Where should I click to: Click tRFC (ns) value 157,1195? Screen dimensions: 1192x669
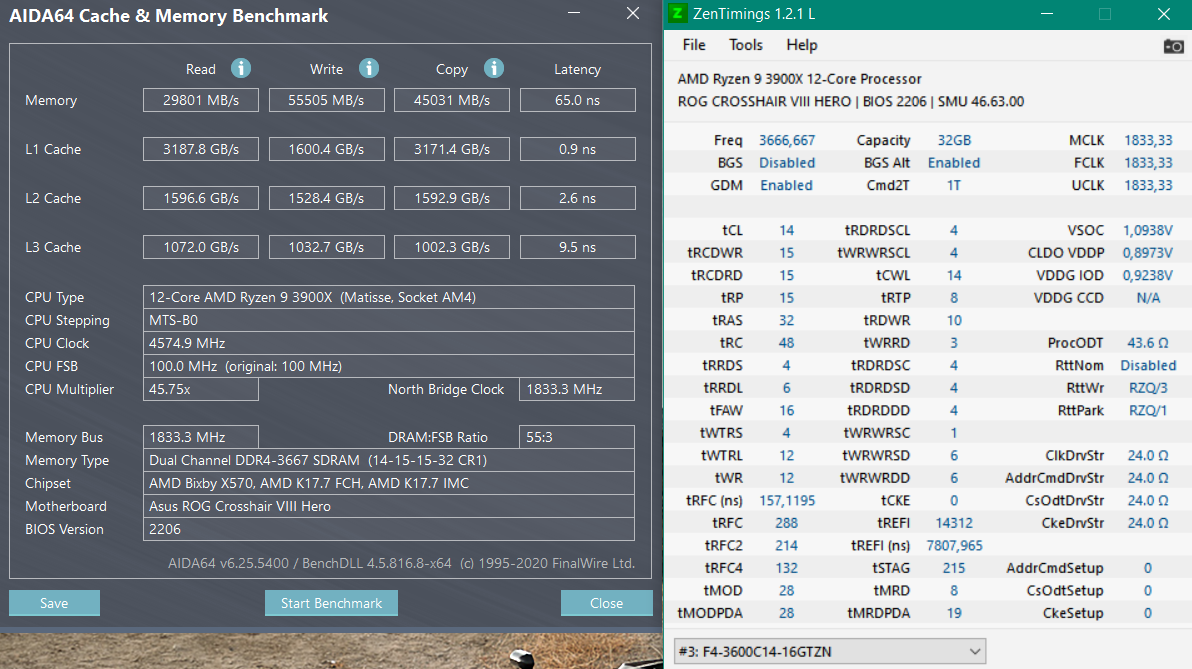[x=787, y=500]
